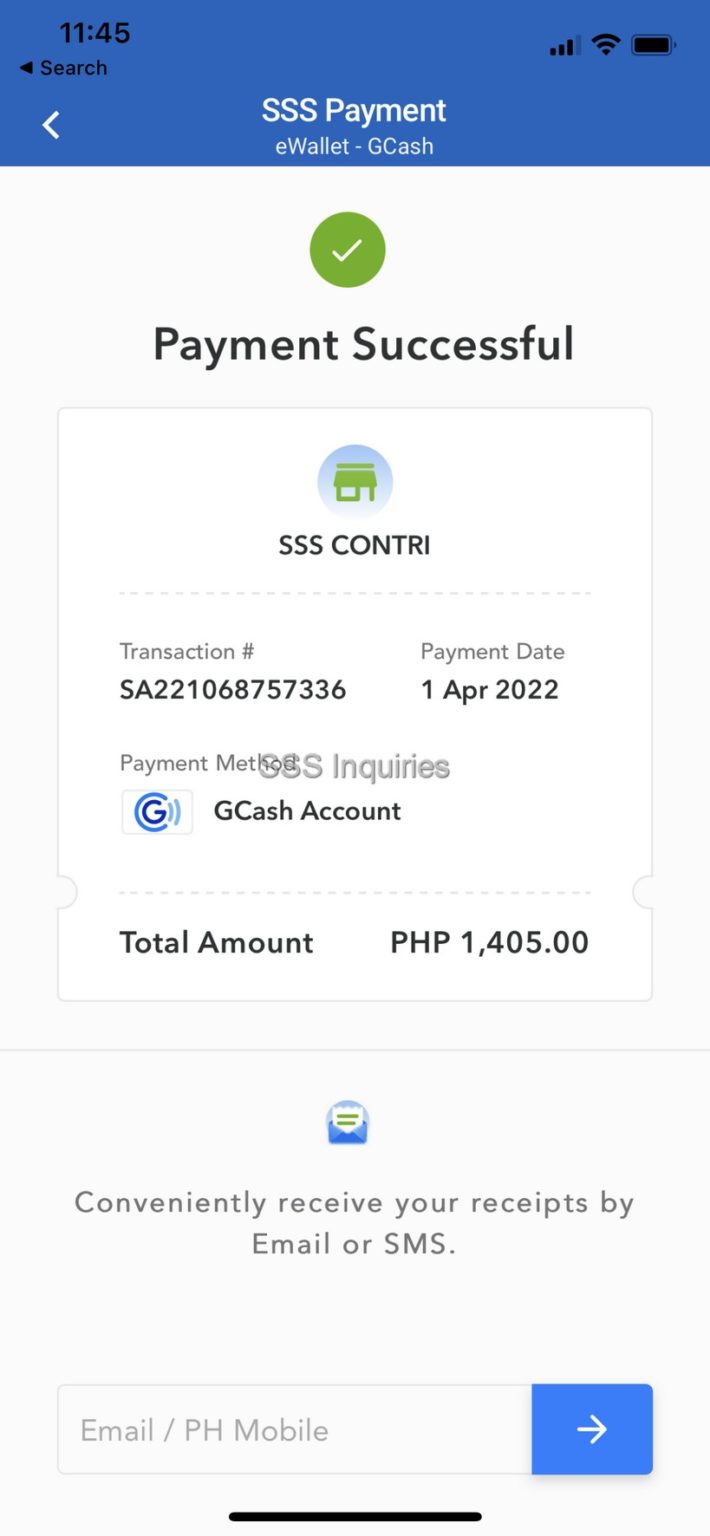This screenshot has height=1536, width=710.
Task: Tap the green checkmark success icon
Action: click(347, 249)
